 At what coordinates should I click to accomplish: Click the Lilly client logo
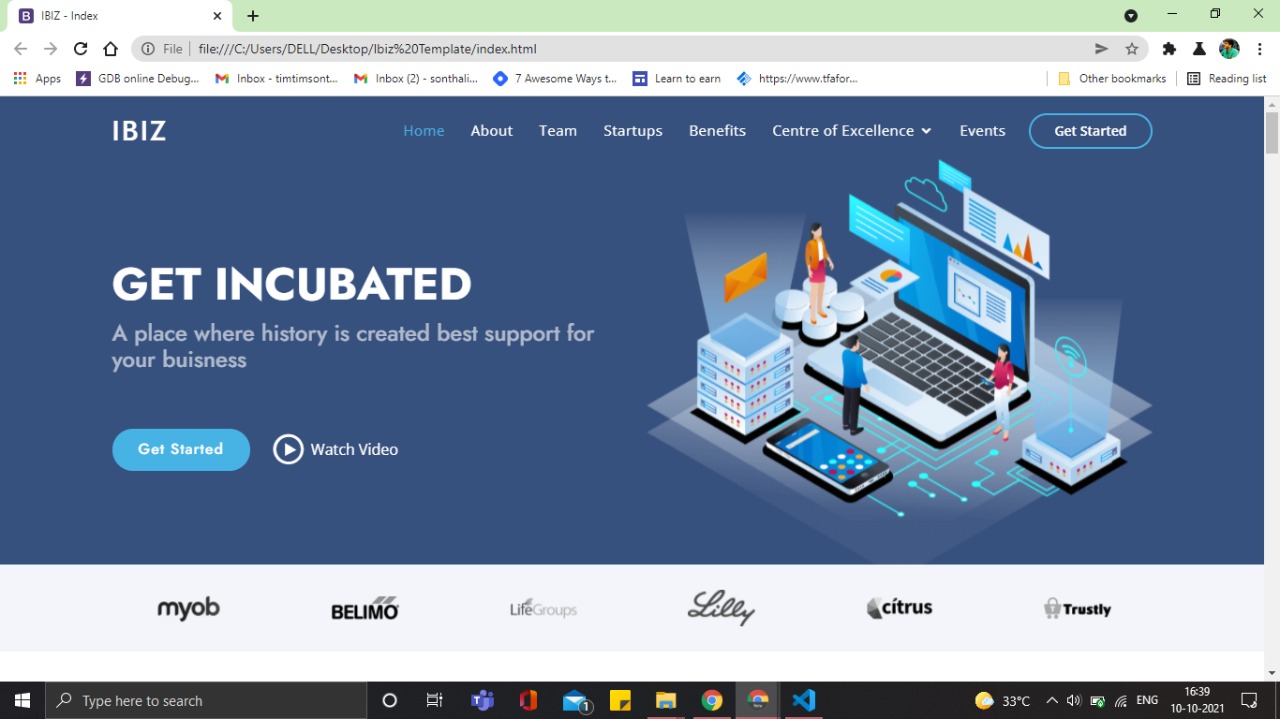(x=721, y=608)
